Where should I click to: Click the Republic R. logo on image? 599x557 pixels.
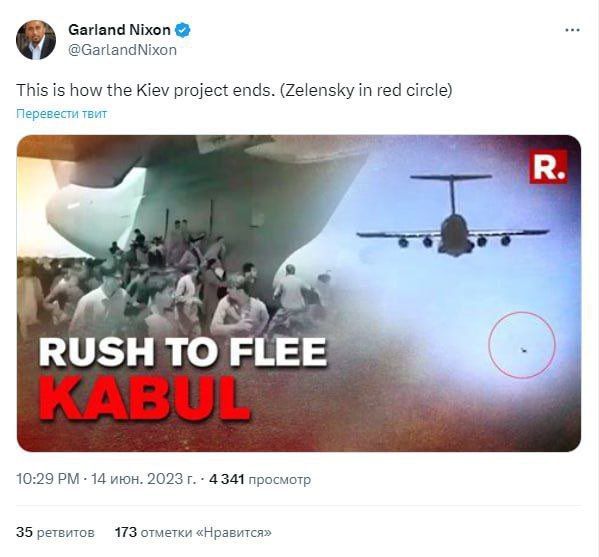click(549, 167)
